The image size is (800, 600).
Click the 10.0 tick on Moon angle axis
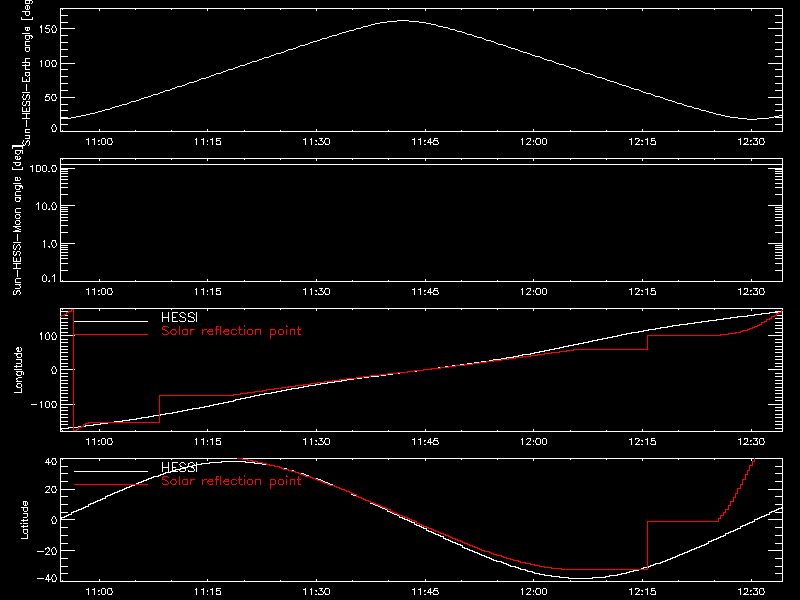(46, 206)
